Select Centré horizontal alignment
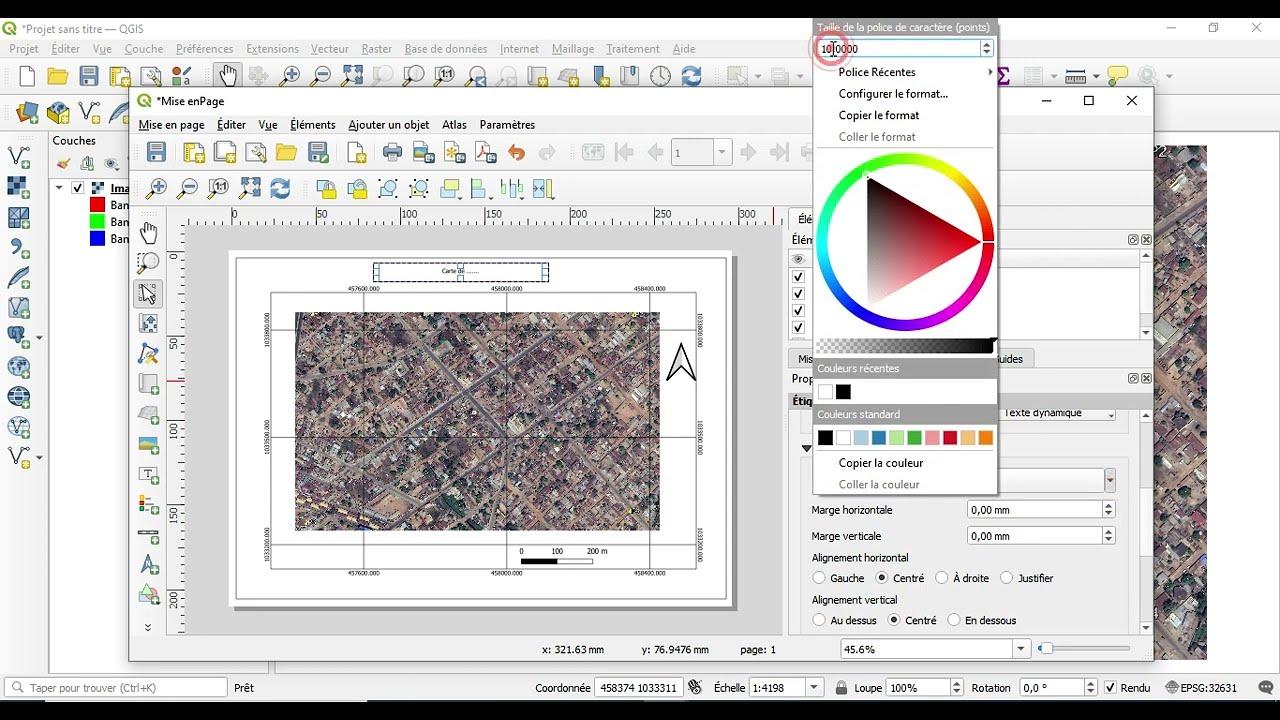The image size is (1280, 720). [x=881, y=578]
